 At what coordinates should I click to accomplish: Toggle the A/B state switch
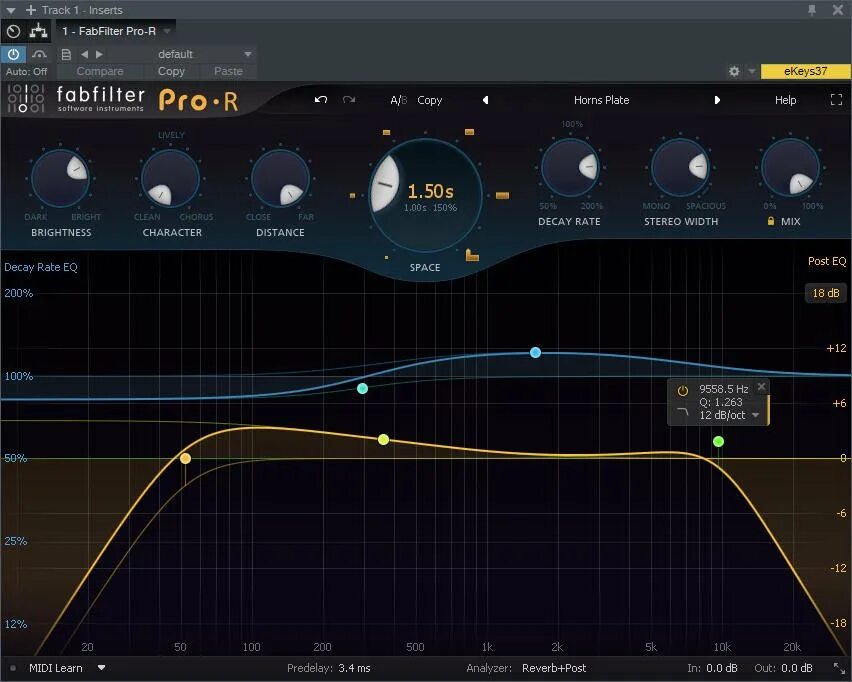(398, 100)
